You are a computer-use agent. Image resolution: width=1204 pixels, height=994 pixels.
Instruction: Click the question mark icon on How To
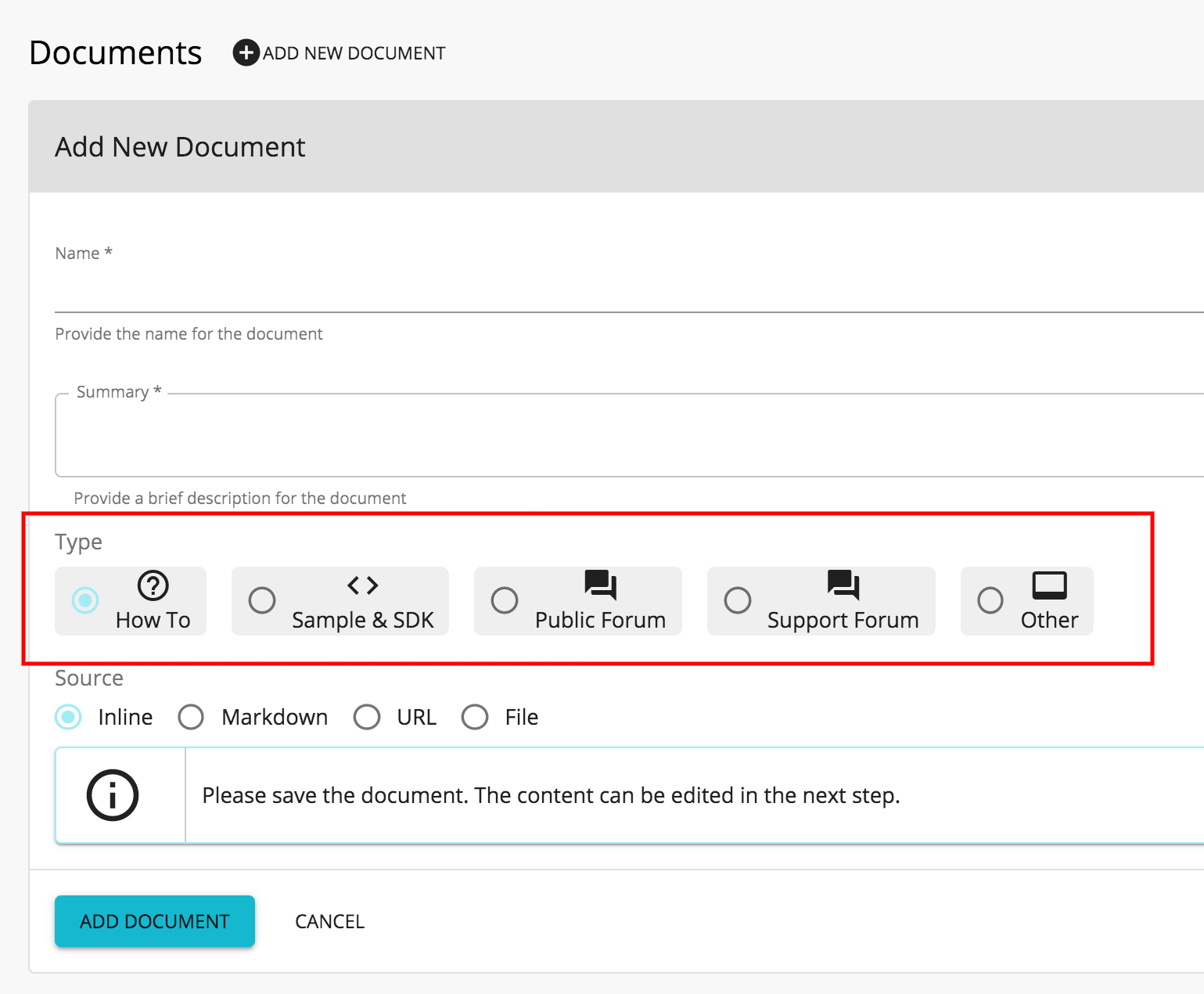click(x=153, y=585)
